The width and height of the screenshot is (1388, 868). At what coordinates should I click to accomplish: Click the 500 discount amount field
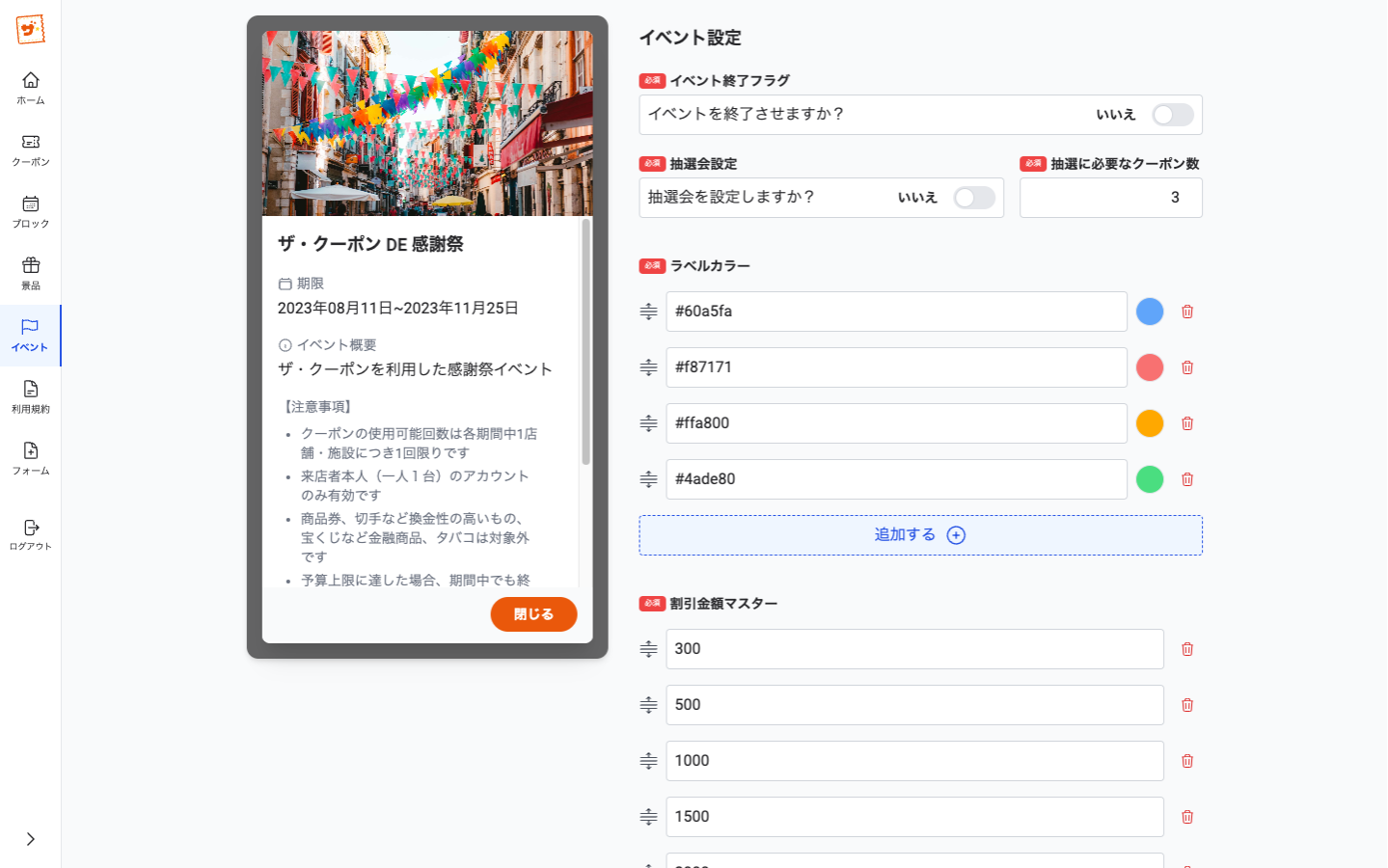(914, 705)
